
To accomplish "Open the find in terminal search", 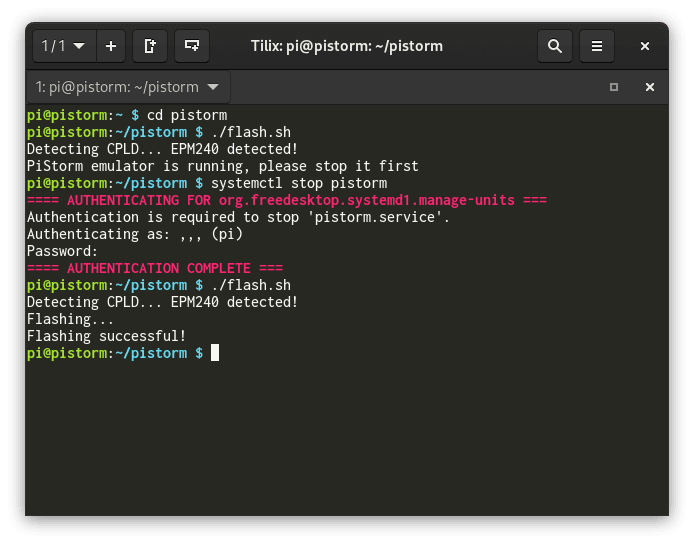I will tap(554, 46).
